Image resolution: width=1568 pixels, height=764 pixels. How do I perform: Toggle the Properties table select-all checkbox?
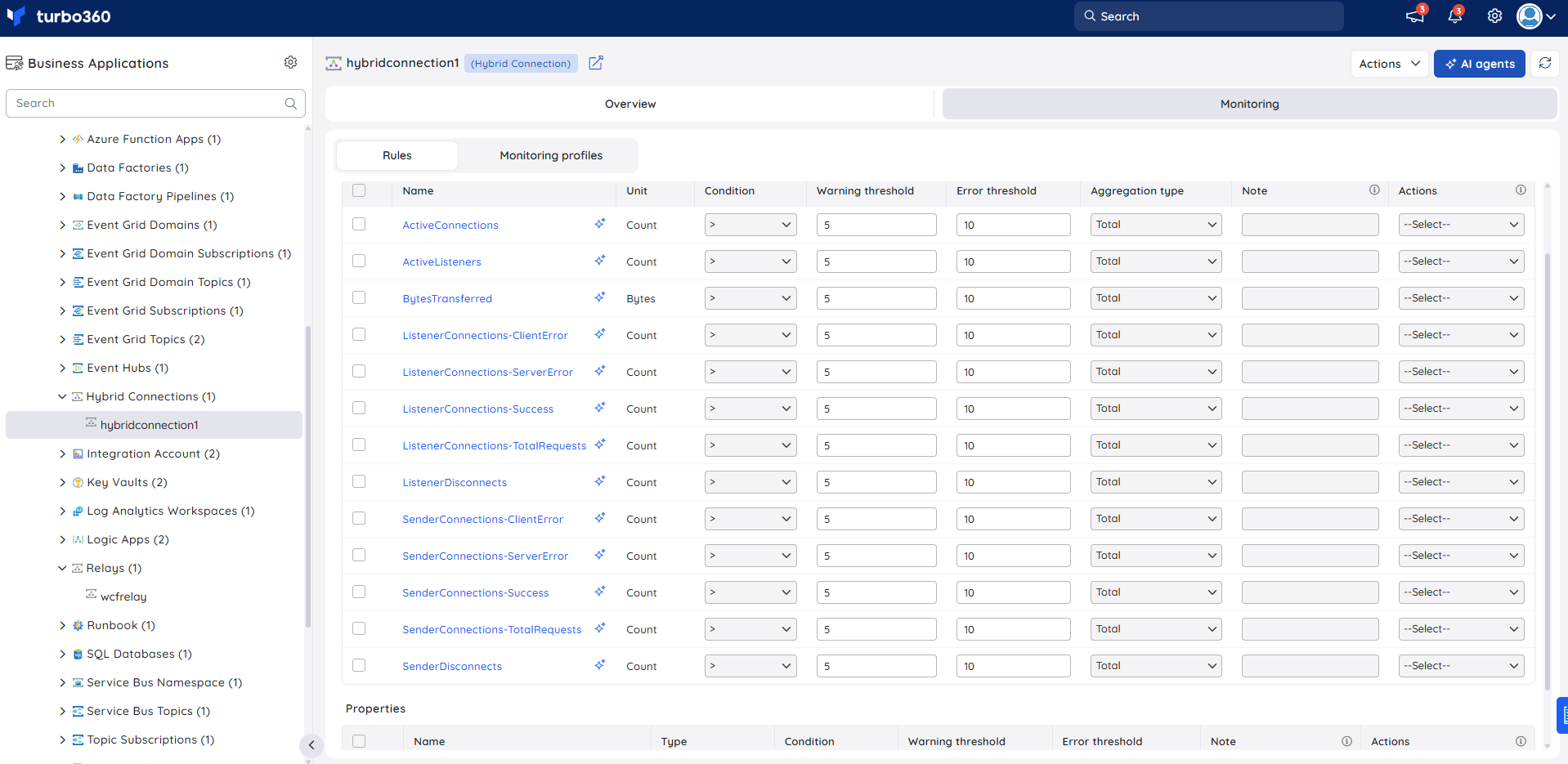(x=359, y=741)
